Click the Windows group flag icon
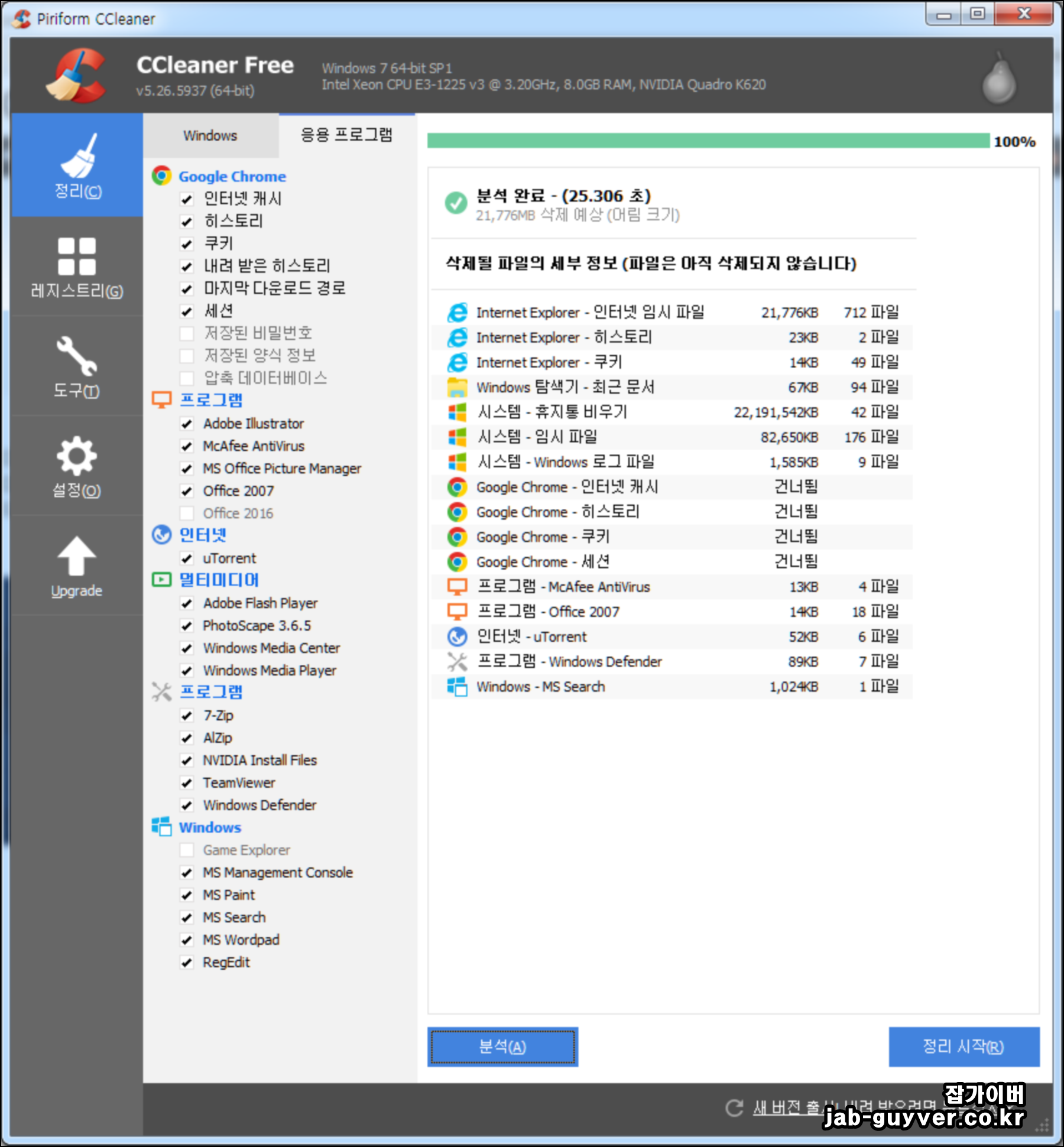Viewport: 1064px width, 1147px height. (161, 827)
